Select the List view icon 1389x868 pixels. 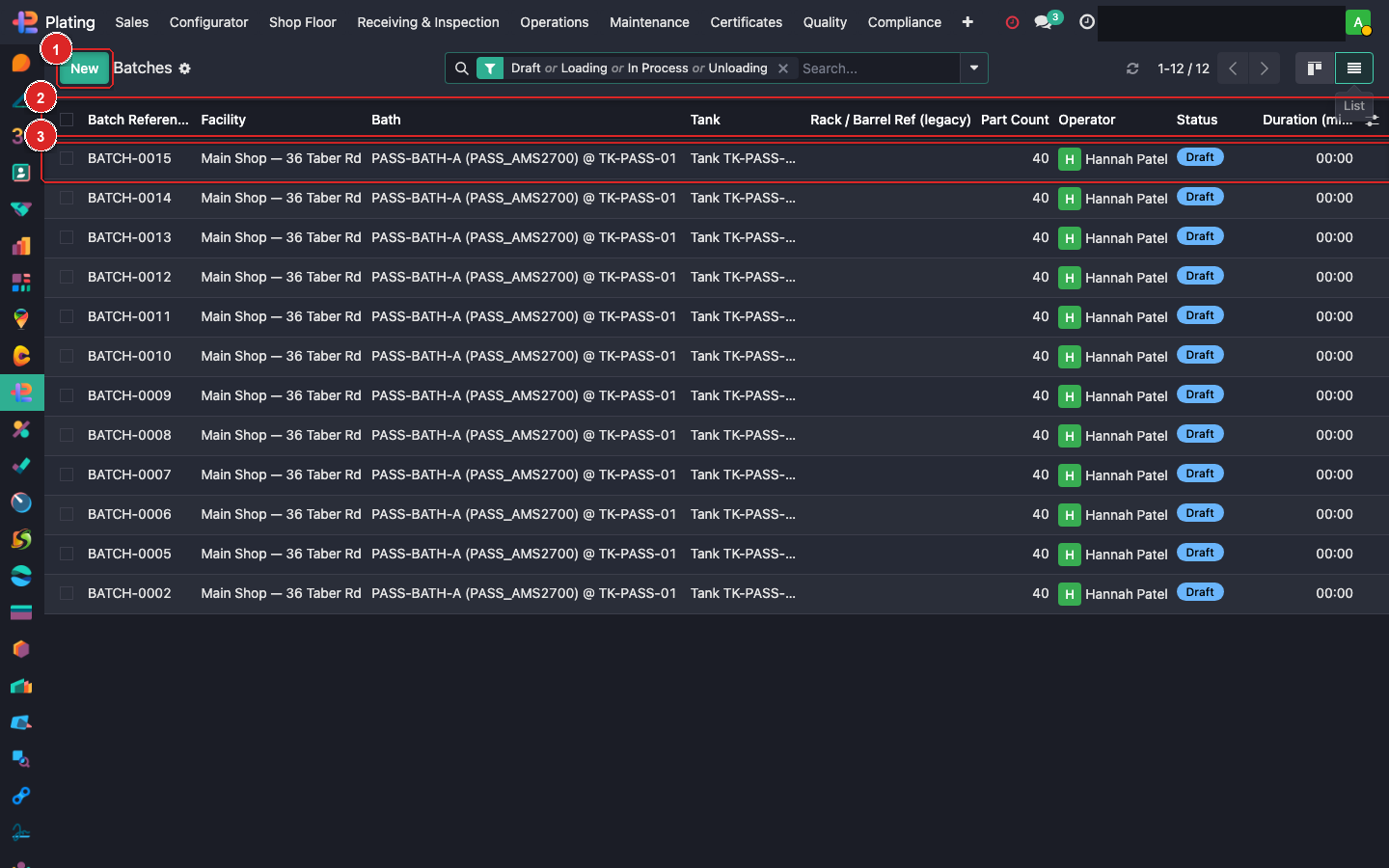1353,68
